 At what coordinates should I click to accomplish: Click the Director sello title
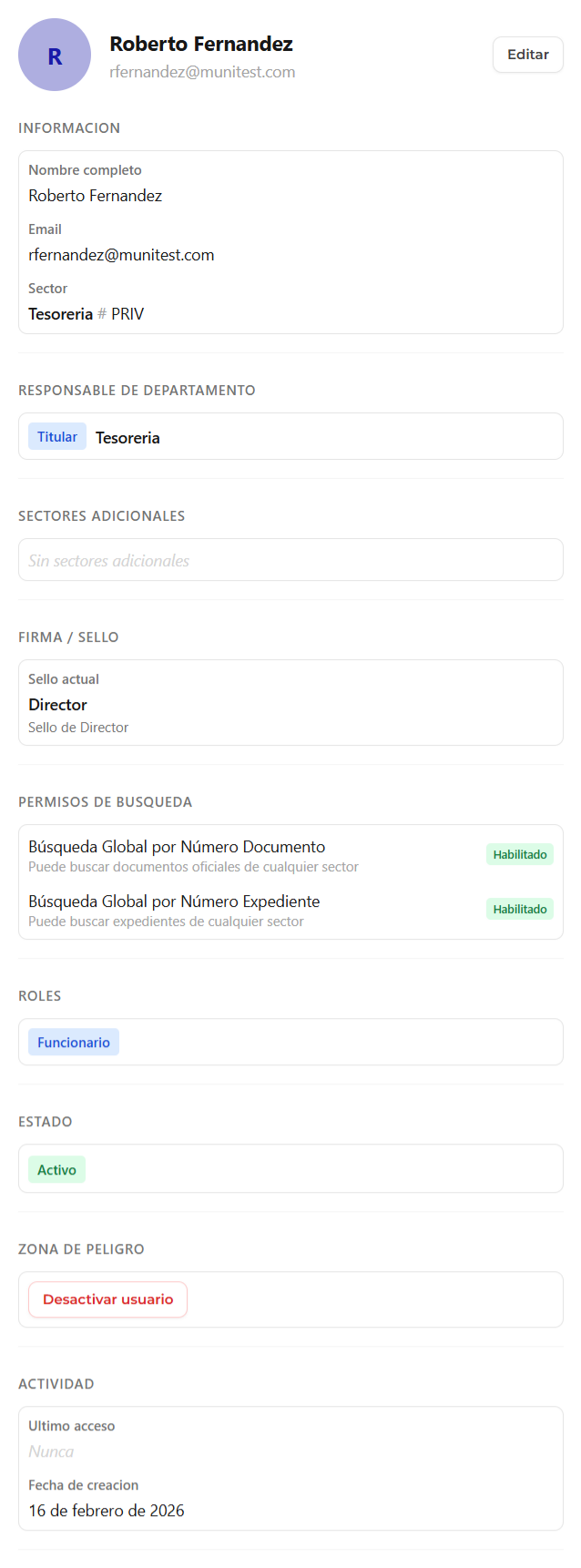(57, 705)
